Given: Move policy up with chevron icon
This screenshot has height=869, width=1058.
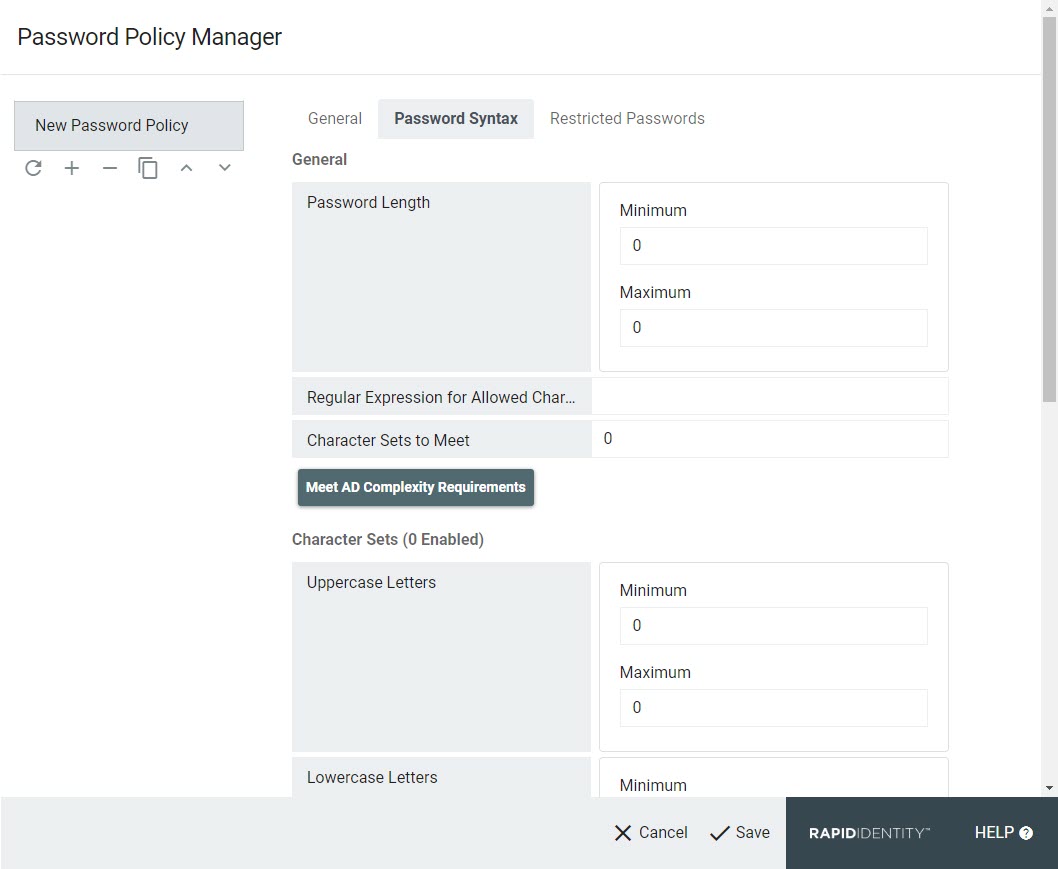Looking at the screenshot, I should point(186,168).
